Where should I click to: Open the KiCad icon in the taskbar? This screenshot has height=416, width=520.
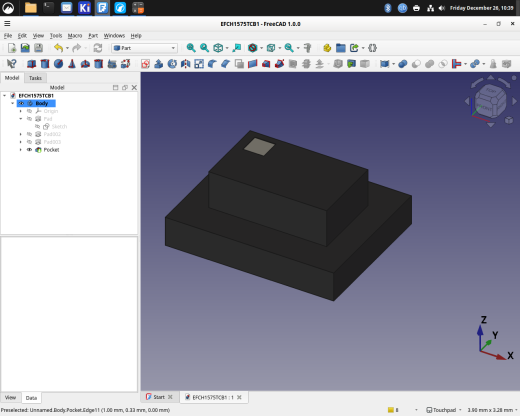click(84, 8)
